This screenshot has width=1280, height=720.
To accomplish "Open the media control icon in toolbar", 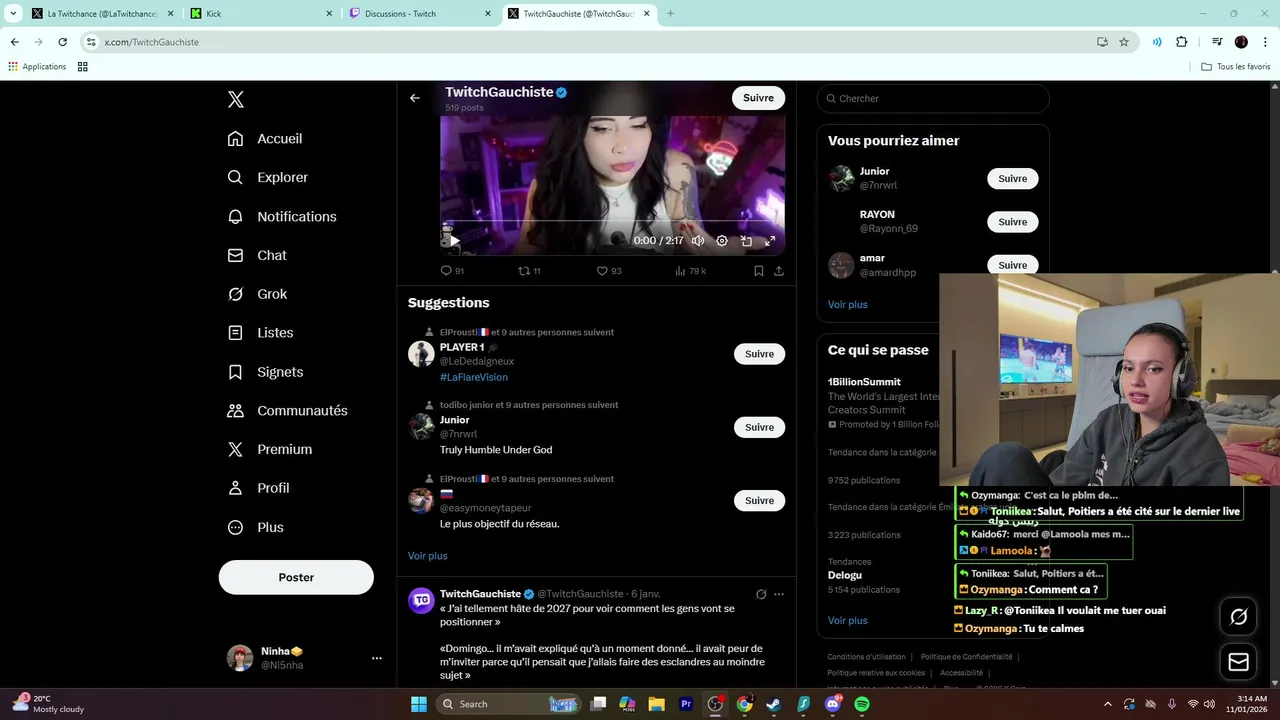I will click(1217, 42).
